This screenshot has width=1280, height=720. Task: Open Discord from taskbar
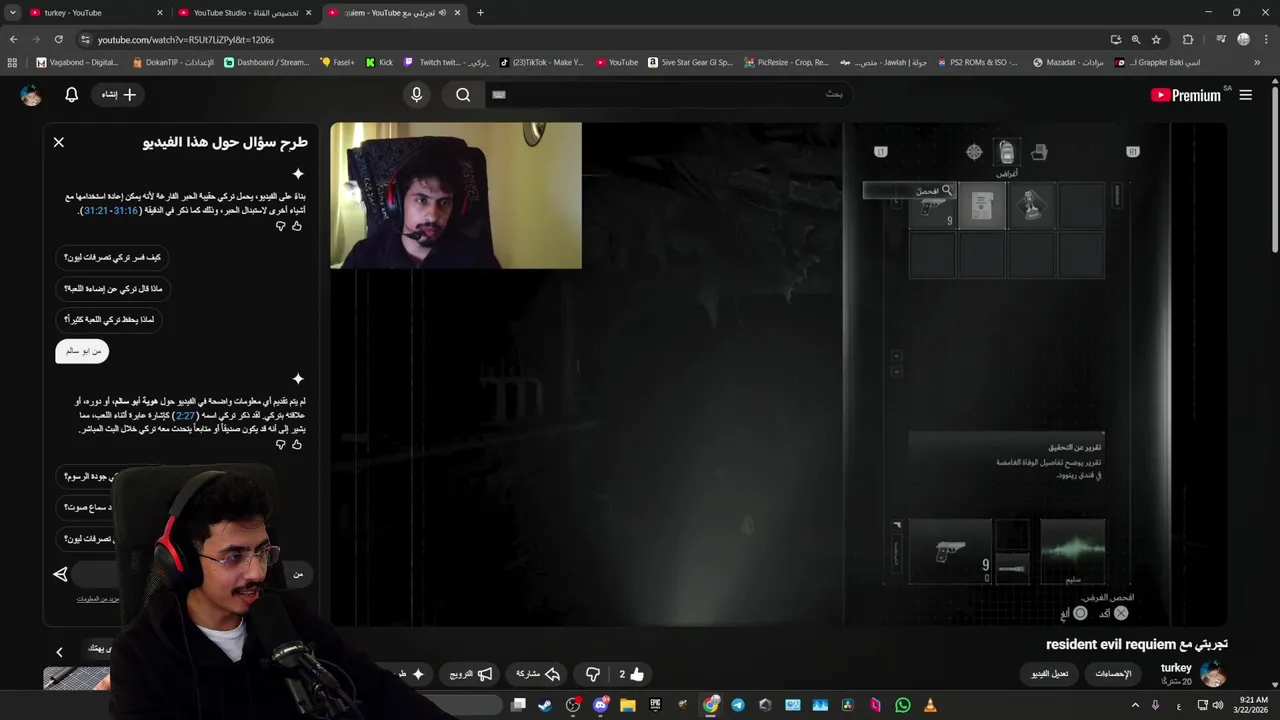[x=600, y=705]
